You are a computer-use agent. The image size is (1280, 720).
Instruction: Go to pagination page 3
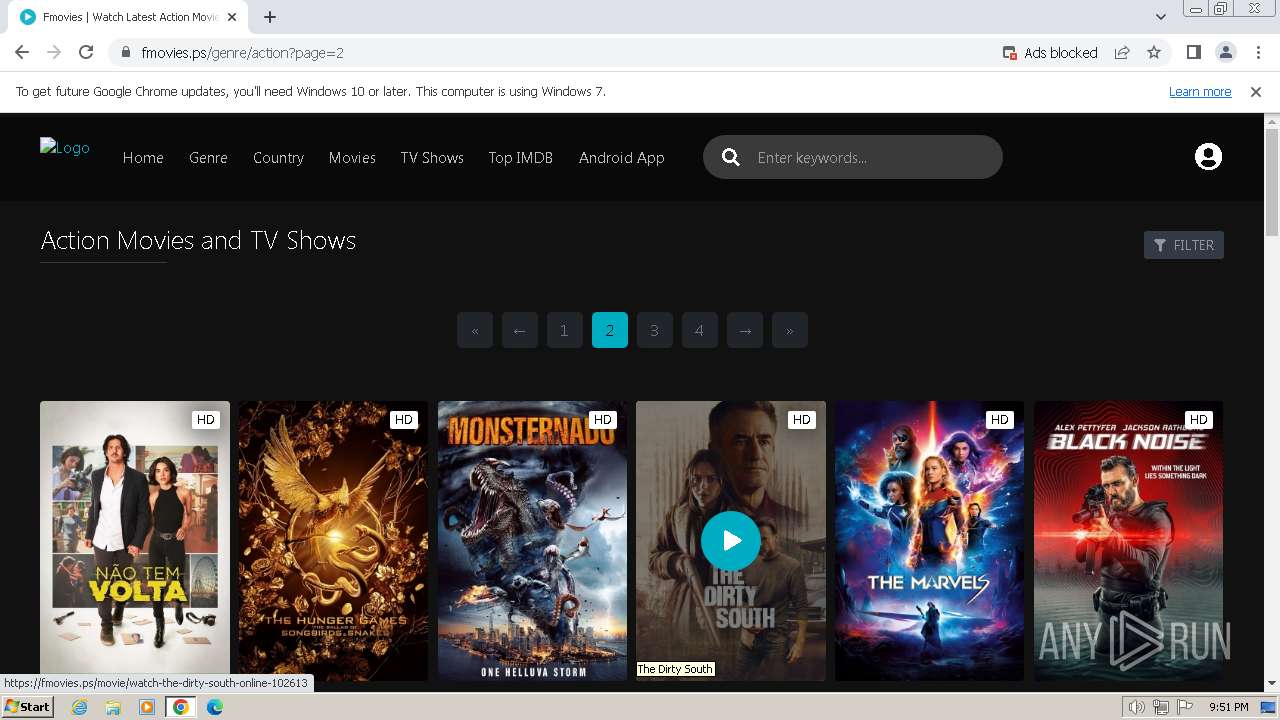[654, 330]
